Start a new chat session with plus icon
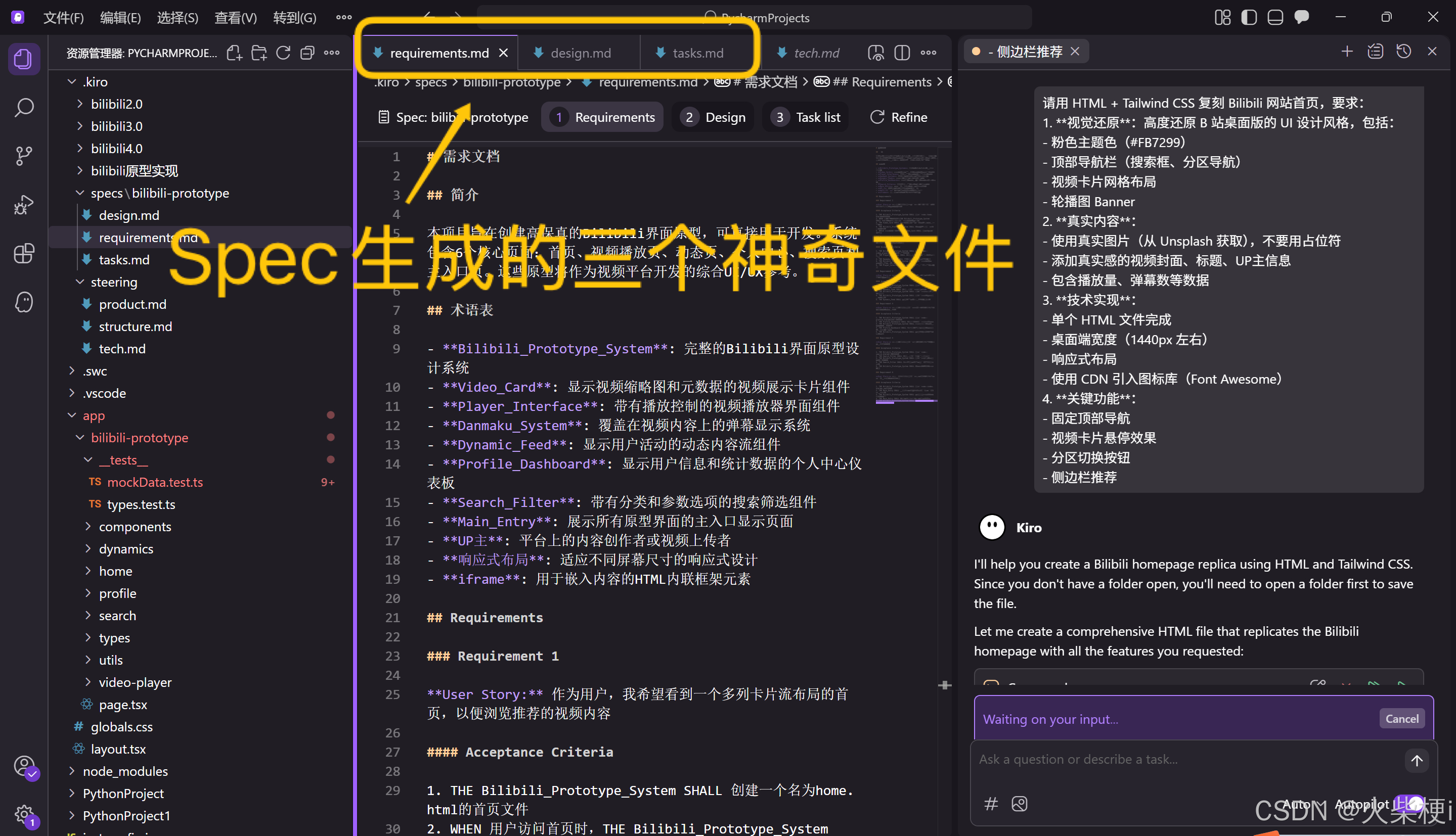The image size is (1456, 836). 1347,52
